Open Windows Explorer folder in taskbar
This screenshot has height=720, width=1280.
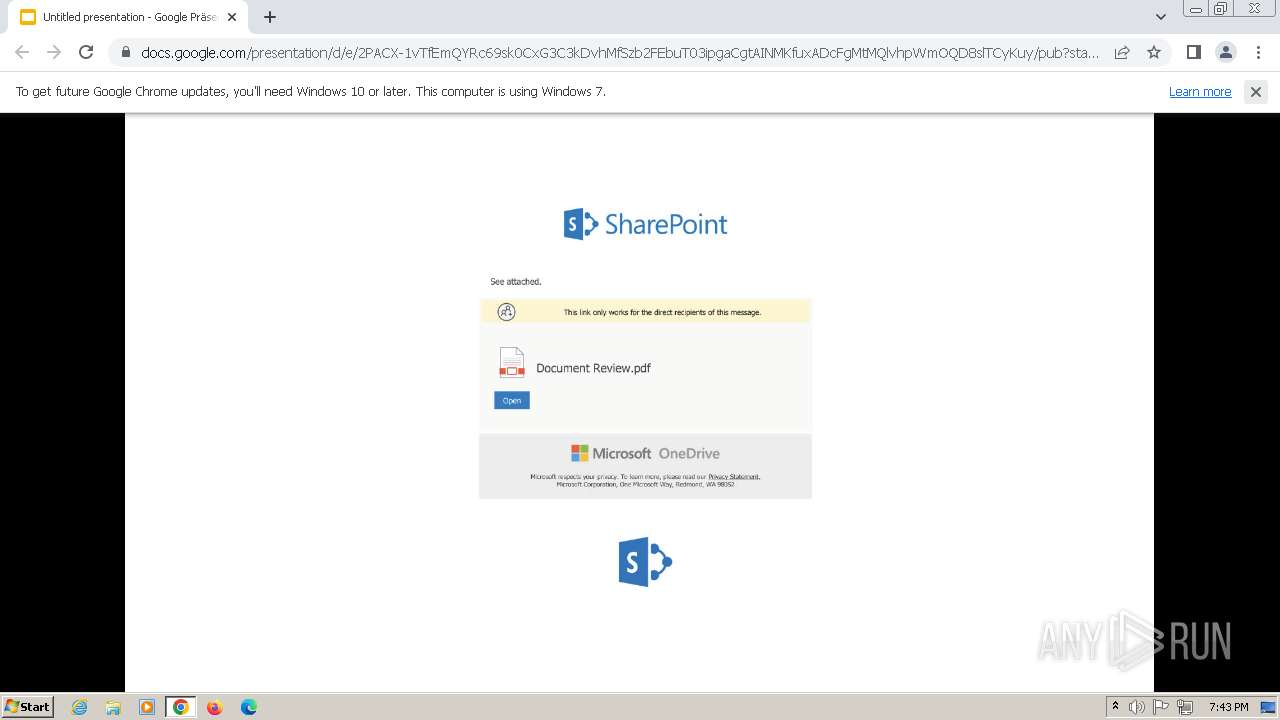pos(113,707)
